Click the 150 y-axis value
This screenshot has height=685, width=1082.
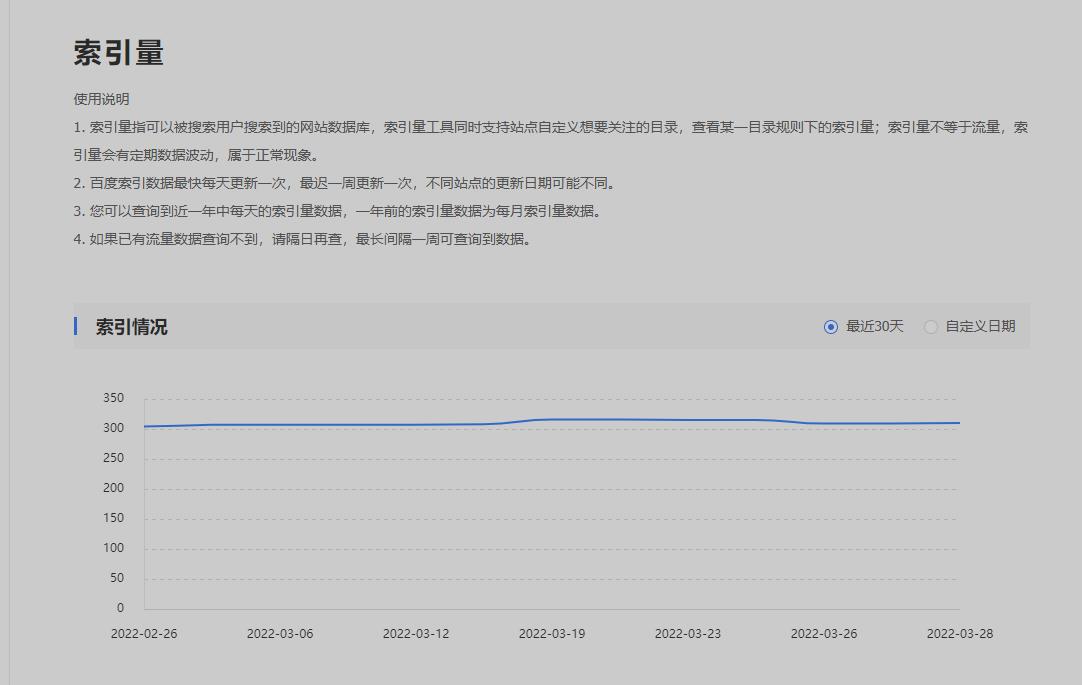pos(114,518)
